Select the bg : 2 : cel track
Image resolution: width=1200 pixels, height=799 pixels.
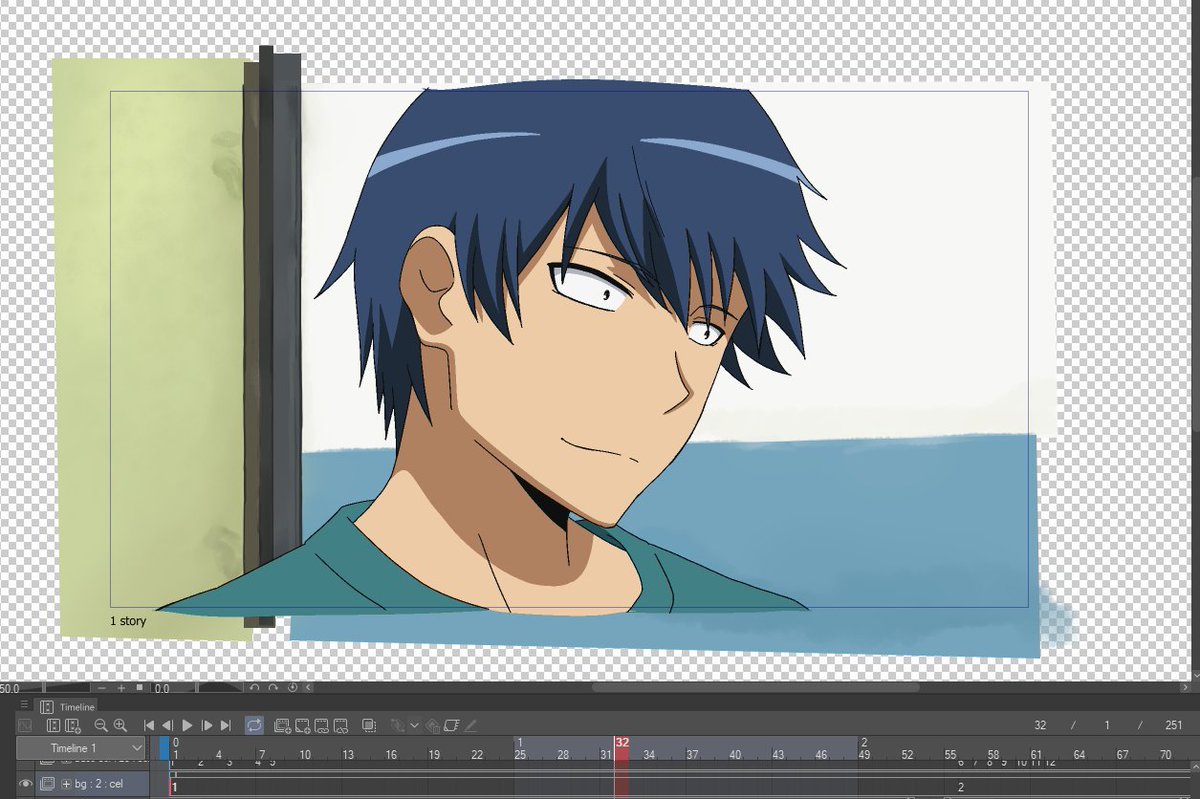pos(92,784)
